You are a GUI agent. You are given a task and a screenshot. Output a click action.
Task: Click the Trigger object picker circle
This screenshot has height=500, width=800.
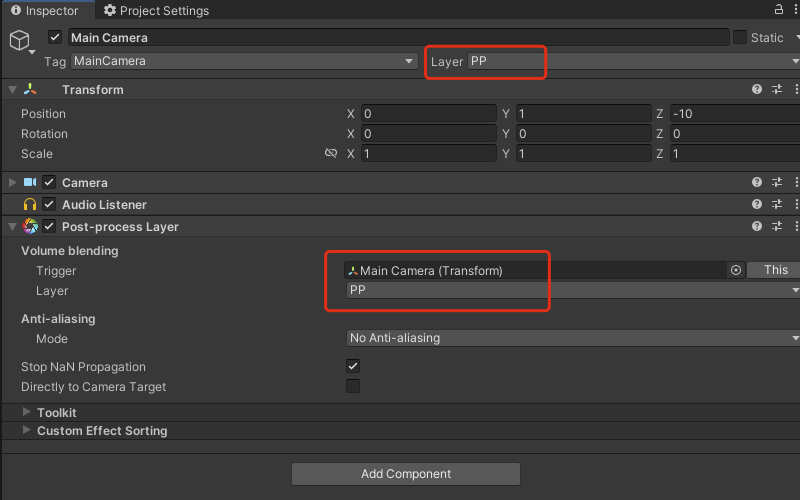736,270
